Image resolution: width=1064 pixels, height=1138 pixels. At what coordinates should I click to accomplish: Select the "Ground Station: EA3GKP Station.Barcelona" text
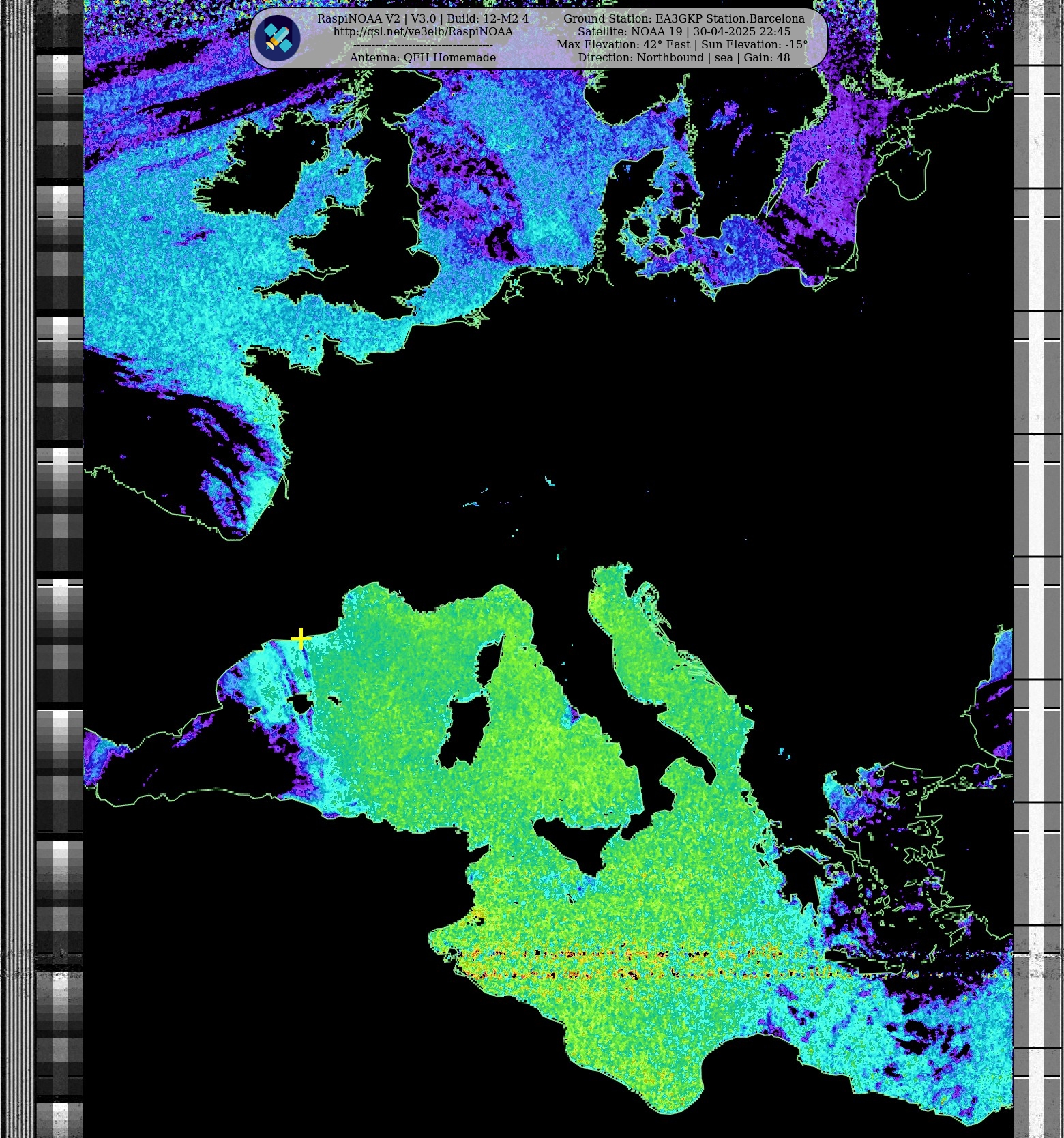(684, 18)
